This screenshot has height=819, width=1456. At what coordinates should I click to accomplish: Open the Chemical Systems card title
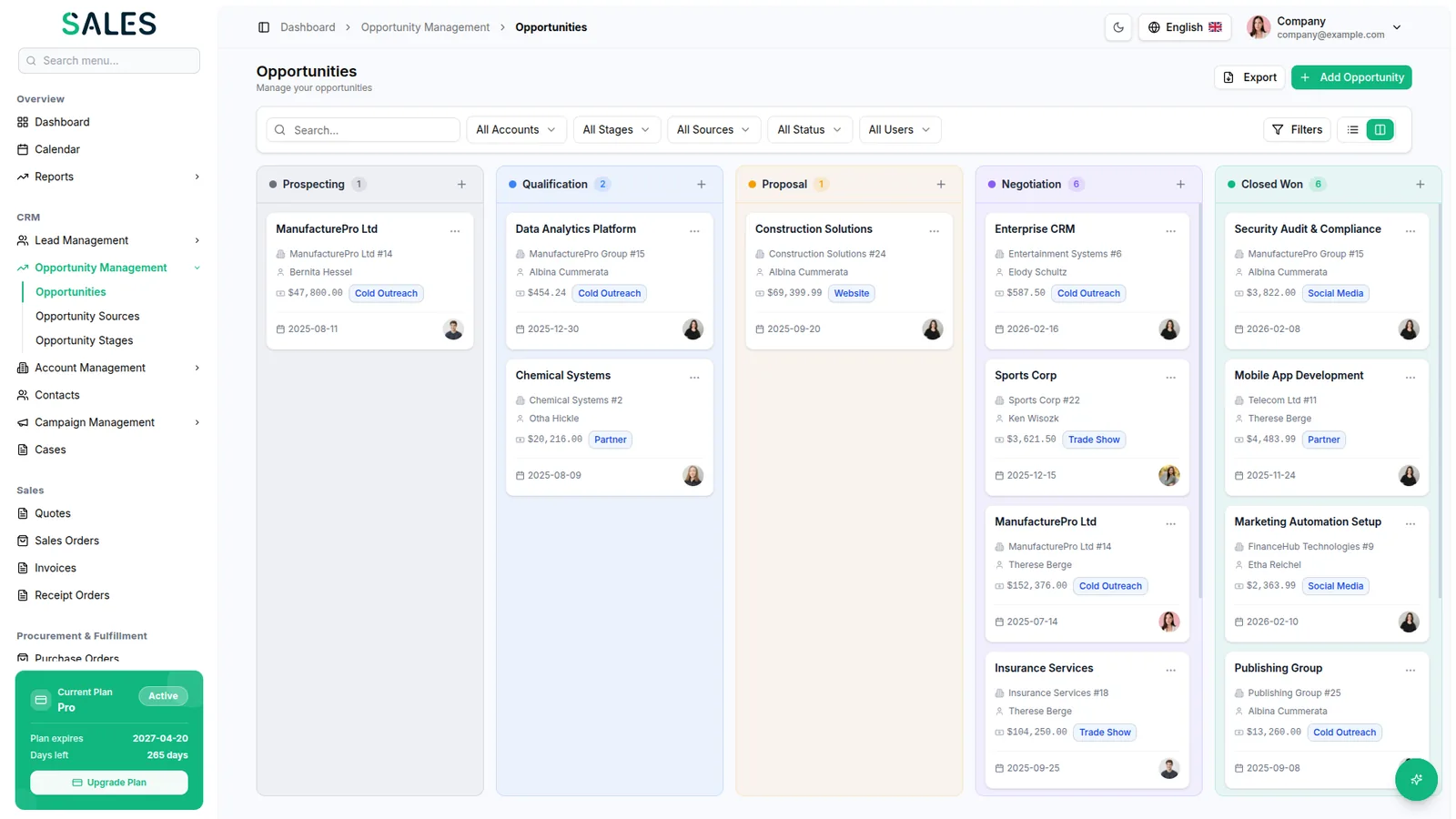(x=562, y=376)
